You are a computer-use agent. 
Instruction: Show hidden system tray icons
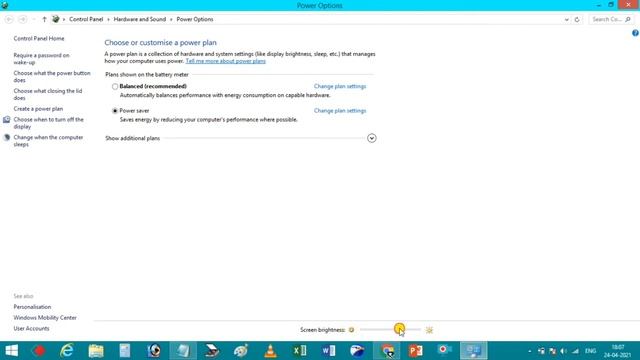(x=529, y=351)
